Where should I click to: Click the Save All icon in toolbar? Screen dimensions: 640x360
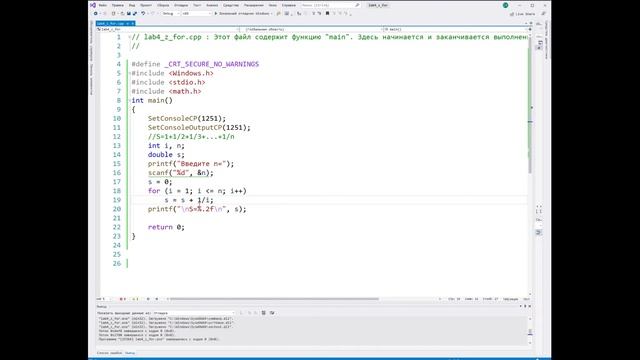click(135, 13)
